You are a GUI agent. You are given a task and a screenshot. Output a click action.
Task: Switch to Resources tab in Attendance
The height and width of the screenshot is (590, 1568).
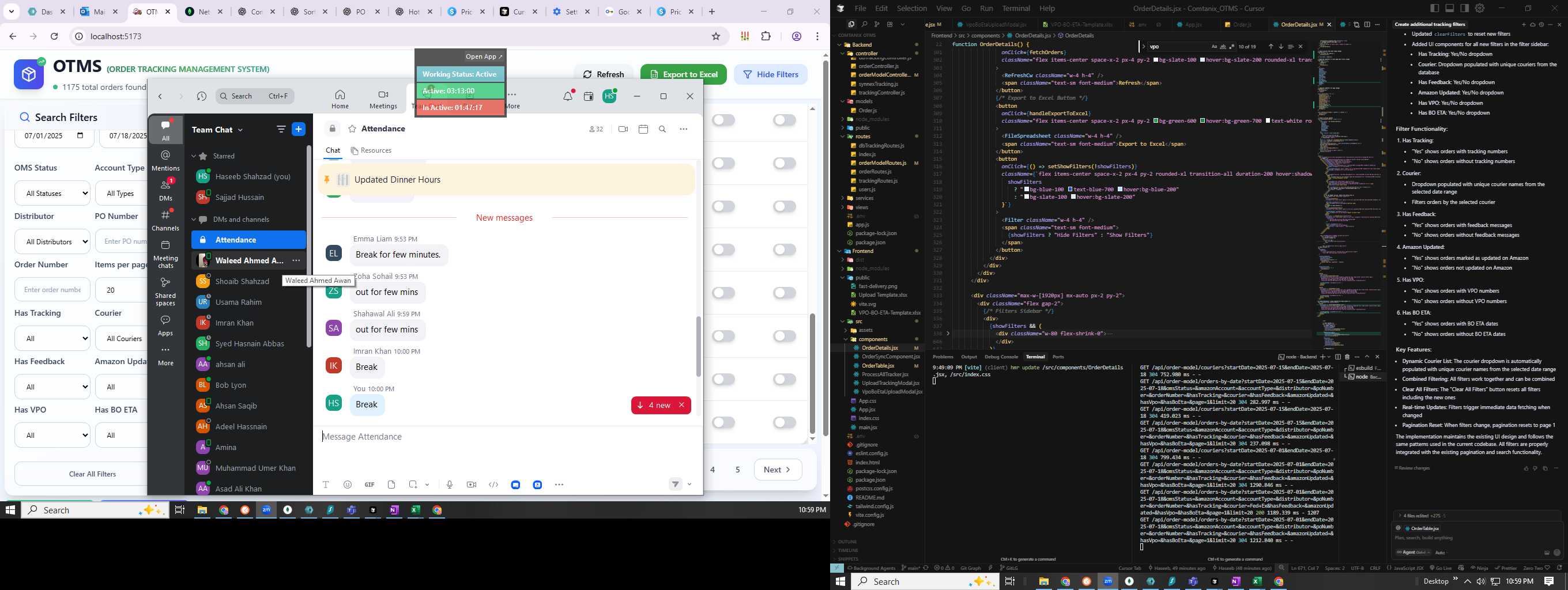click(x=371, y=151)
